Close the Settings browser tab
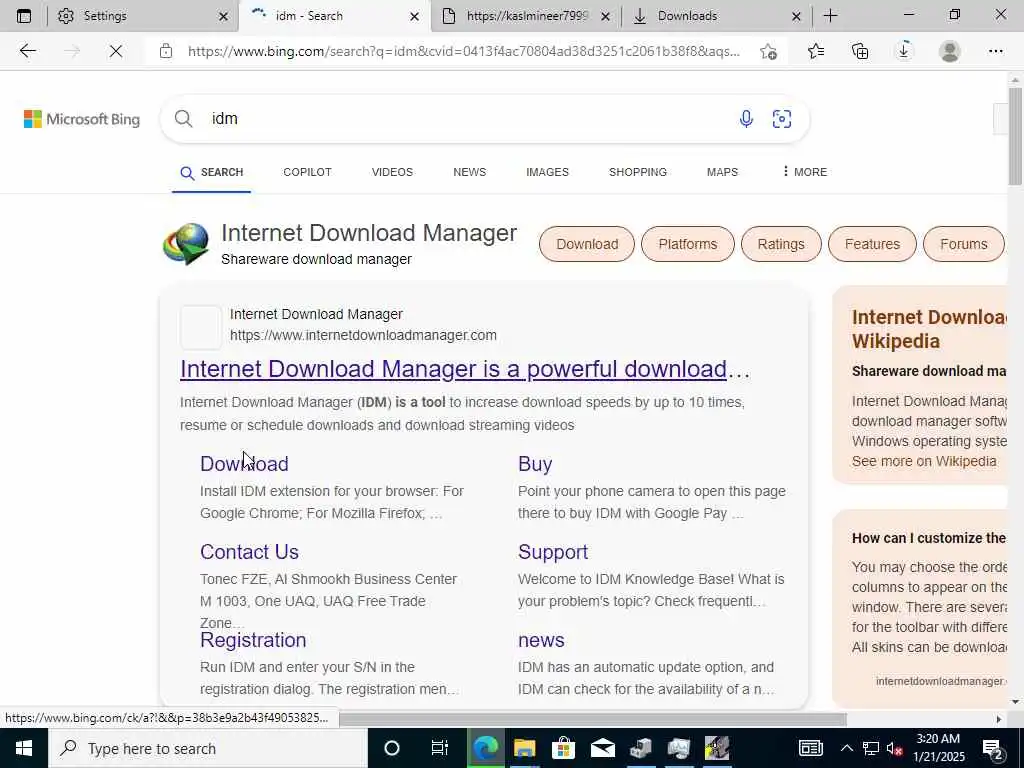The height and width of the screenshot is (768, 1024). click(223, 16)
